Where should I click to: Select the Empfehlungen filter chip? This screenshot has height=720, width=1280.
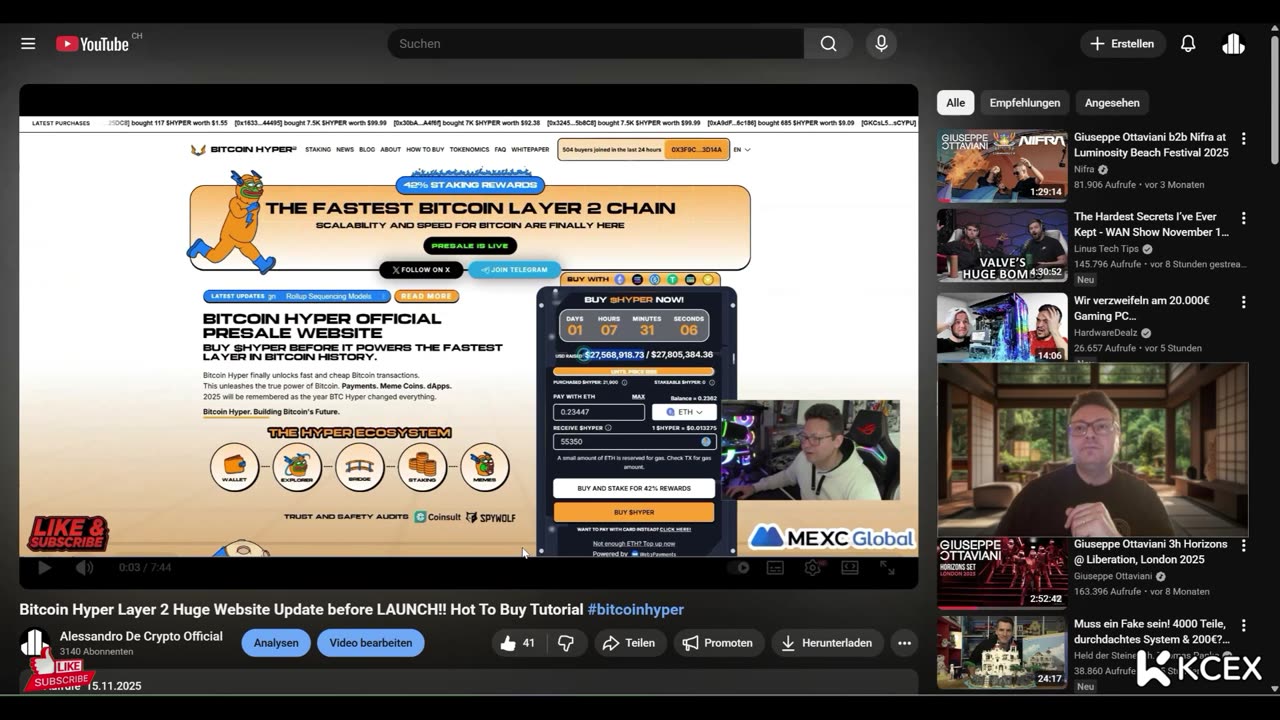tap(1025, 102)
